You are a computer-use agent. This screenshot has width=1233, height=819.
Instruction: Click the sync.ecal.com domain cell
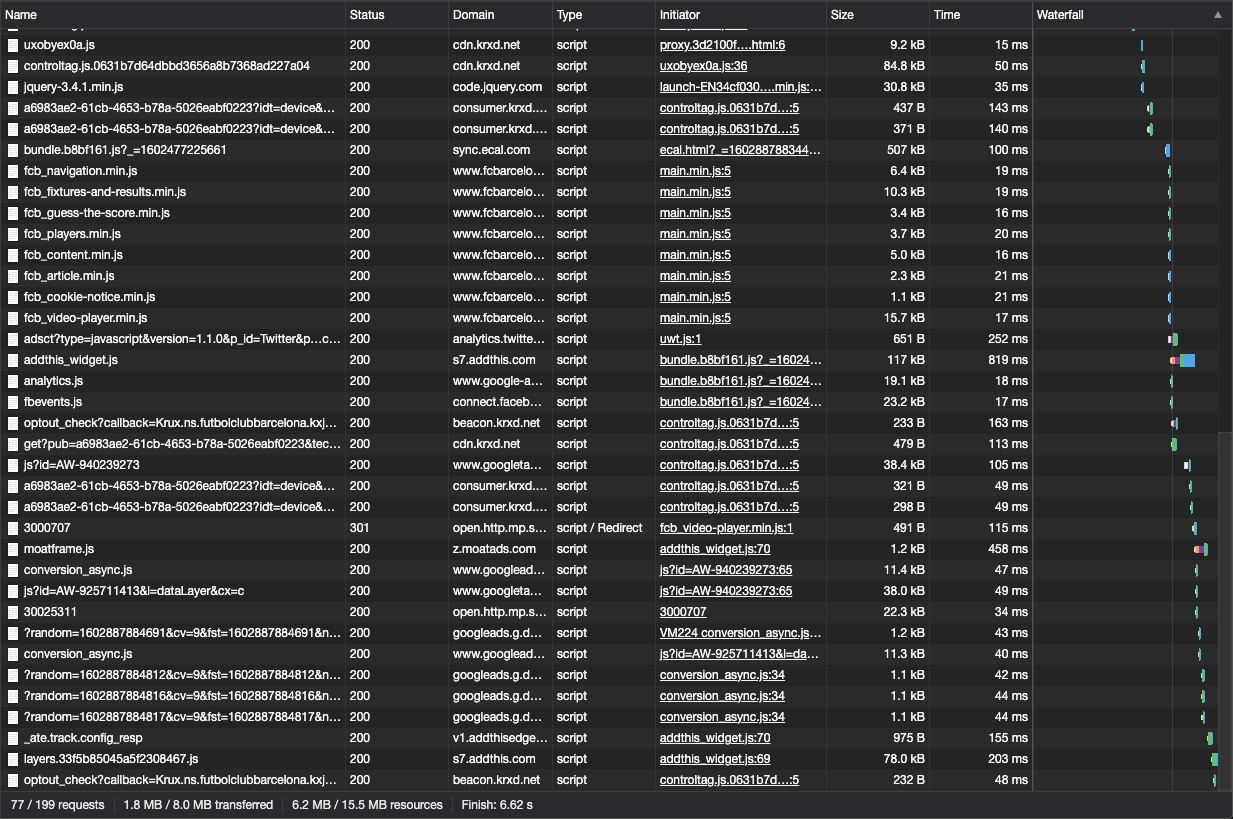500,150
